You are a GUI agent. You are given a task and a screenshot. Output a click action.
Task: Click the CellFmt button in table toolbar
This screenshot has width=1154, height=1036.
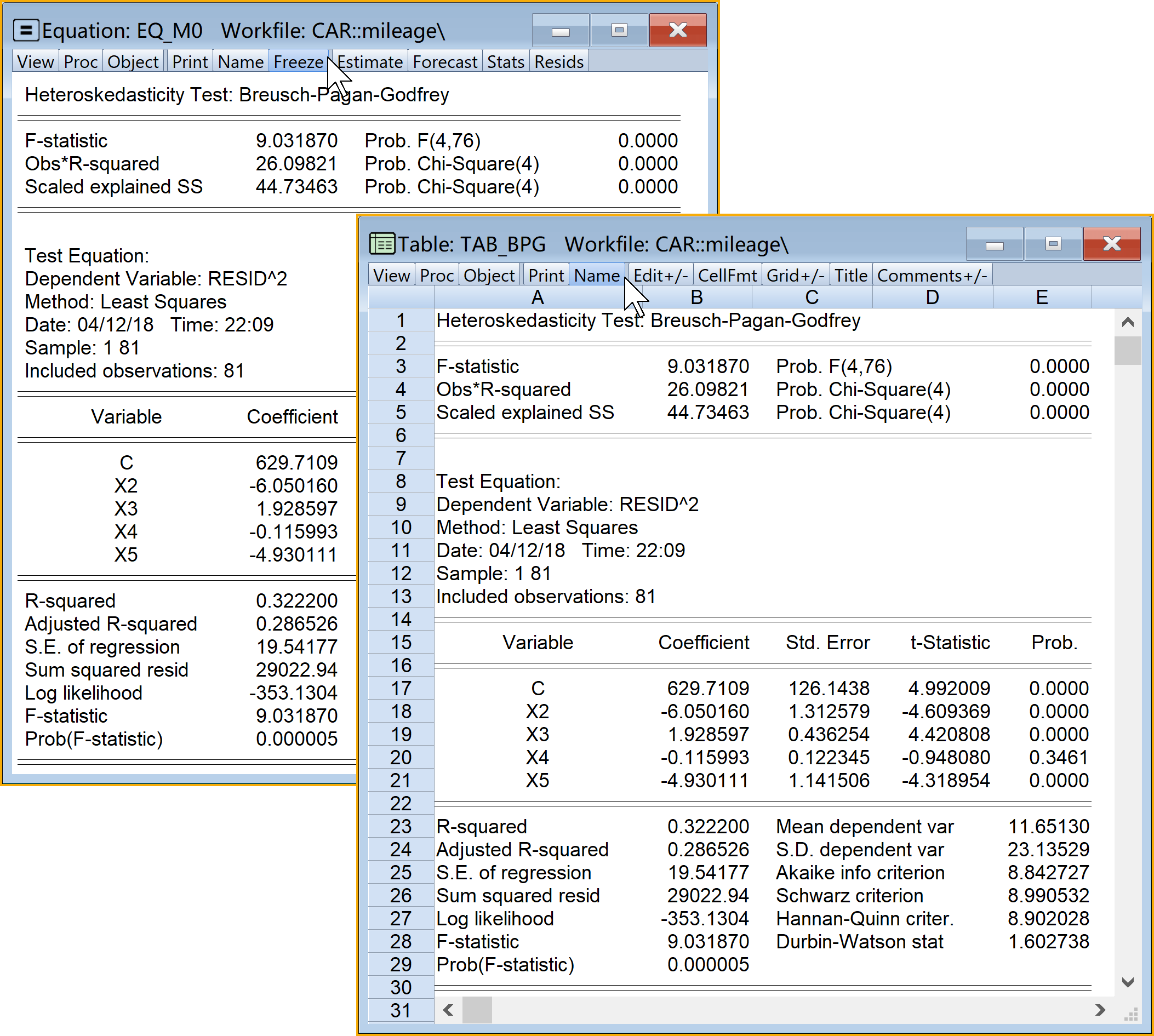point(727,276)
